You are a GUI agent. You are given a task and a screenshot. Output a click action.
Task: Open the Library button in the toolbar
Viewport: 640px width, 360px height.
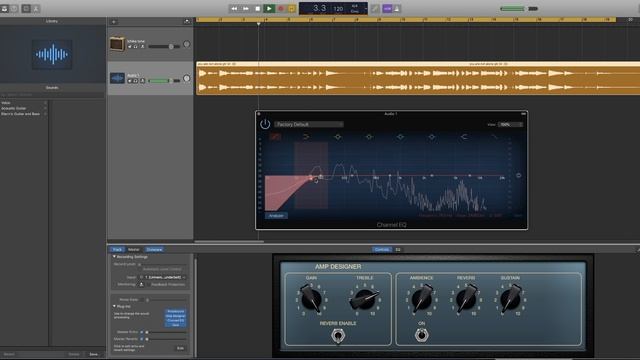coord(4,9)
